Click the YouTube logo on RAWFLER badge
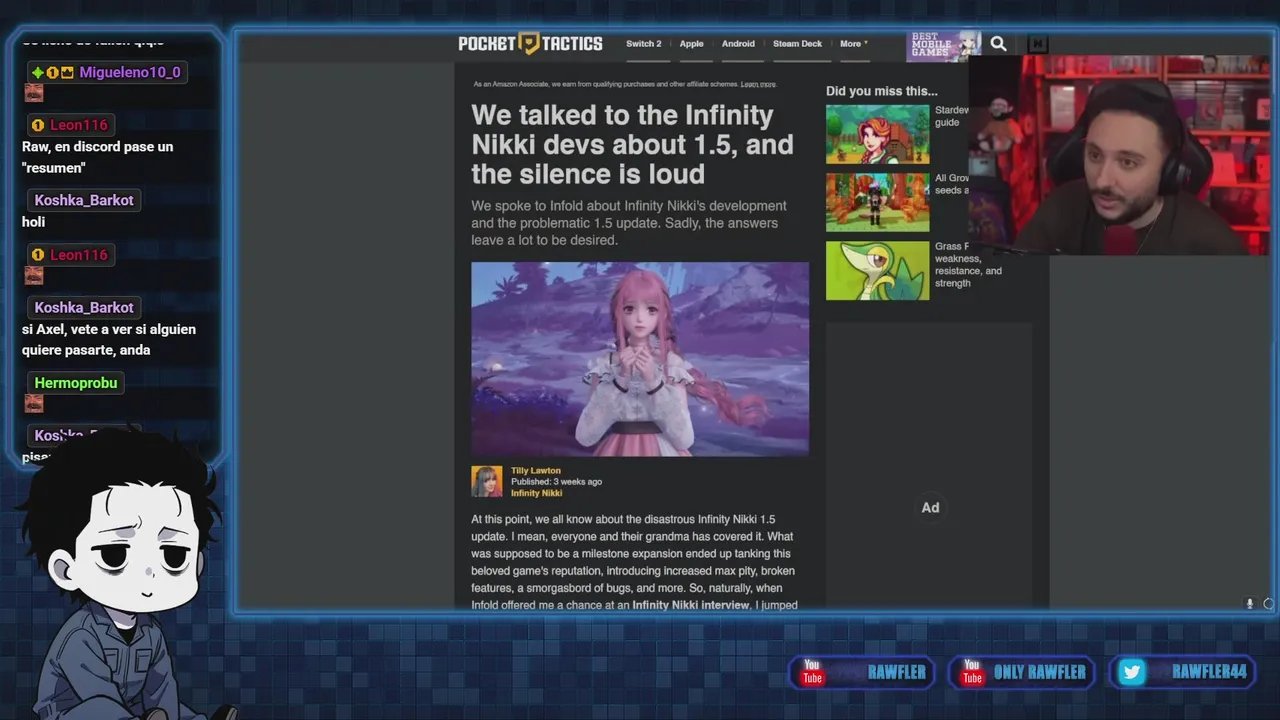 coord(812,672)
